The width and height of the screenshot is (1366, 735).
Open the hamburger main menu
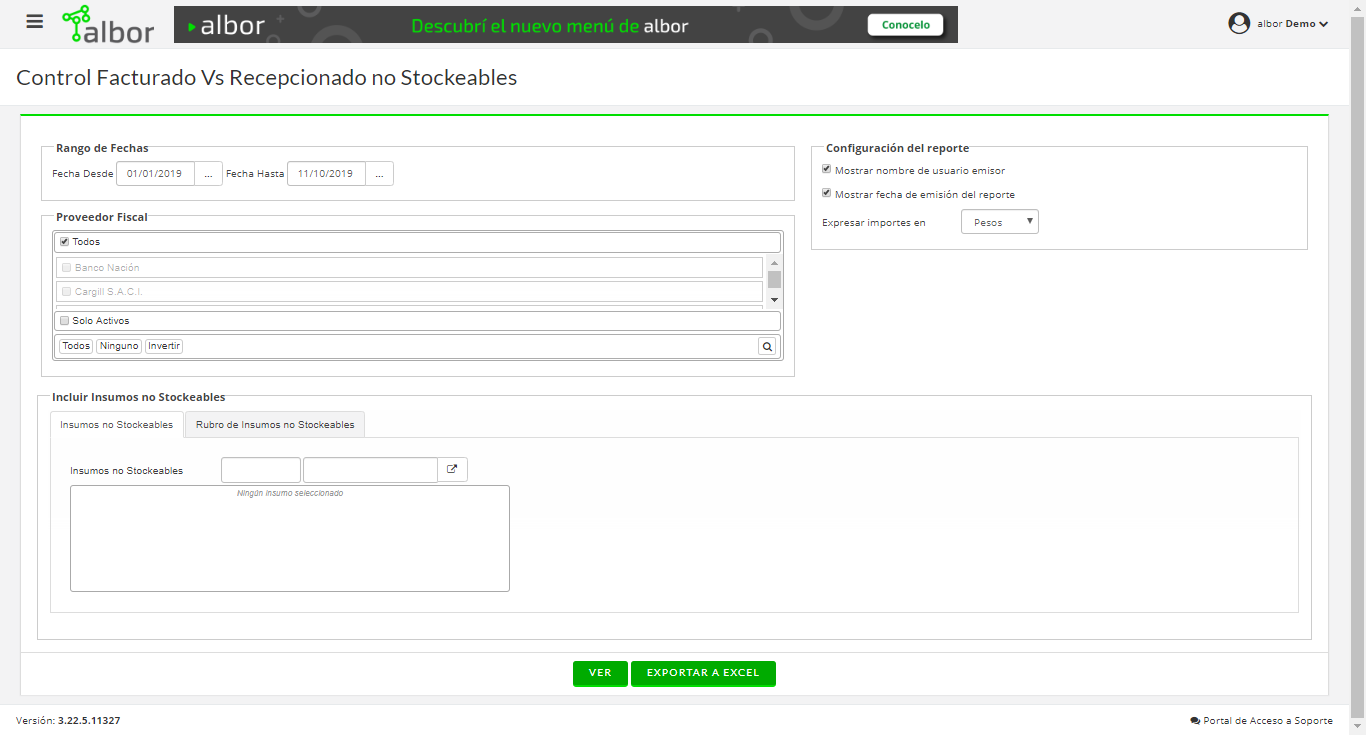pyautogui.click(x=35, y=22)
